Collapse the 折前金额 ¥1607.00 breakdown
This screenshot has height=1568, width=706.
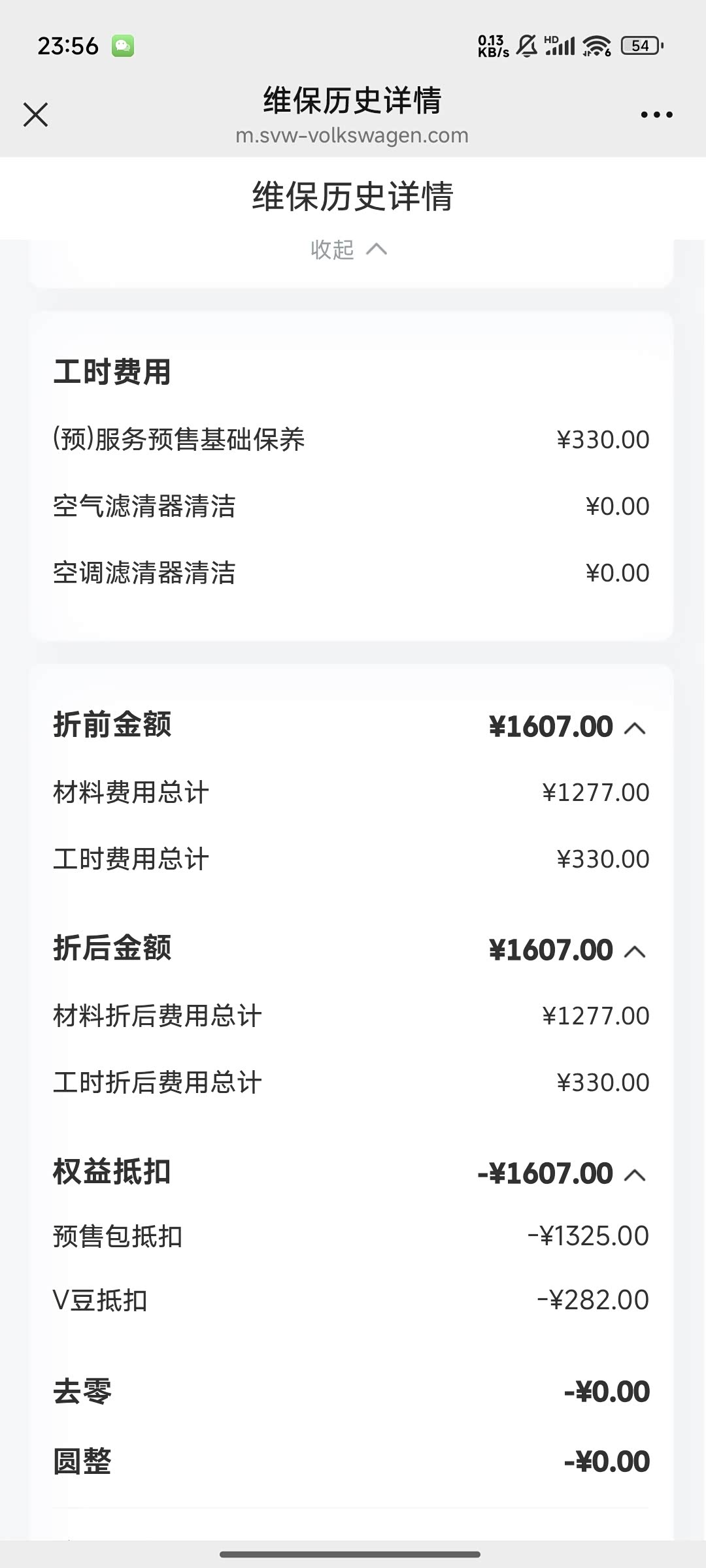click(635, 728)
